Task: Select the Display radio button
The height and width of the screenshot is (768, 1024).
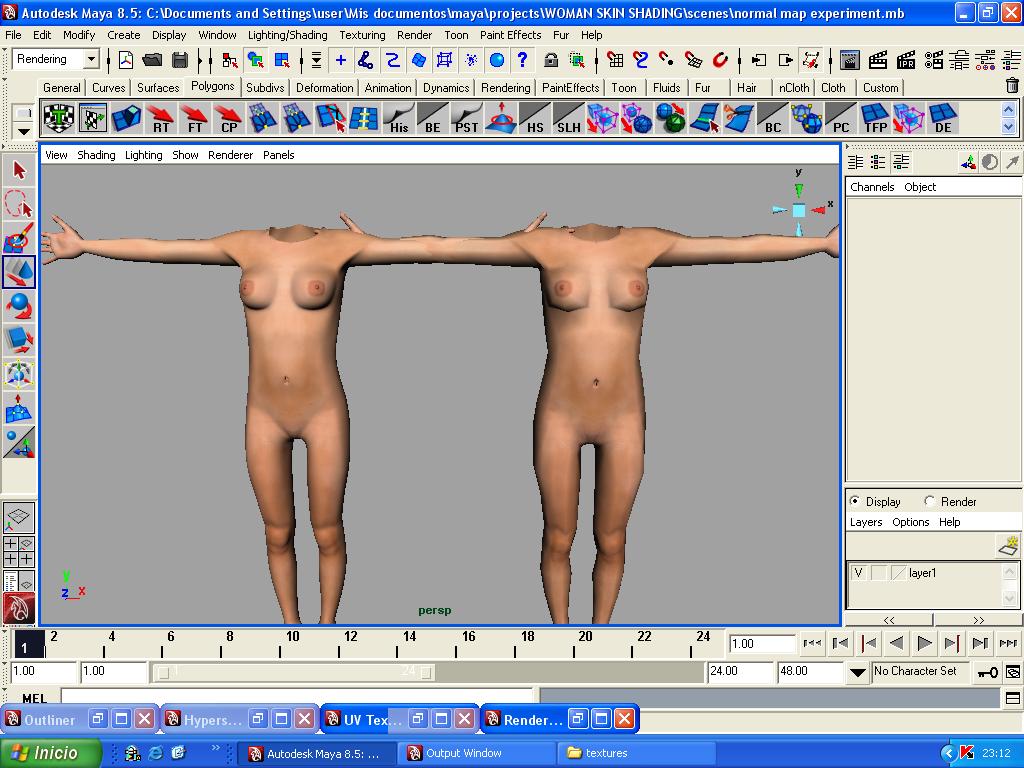Action: click(x=854, y=501)
